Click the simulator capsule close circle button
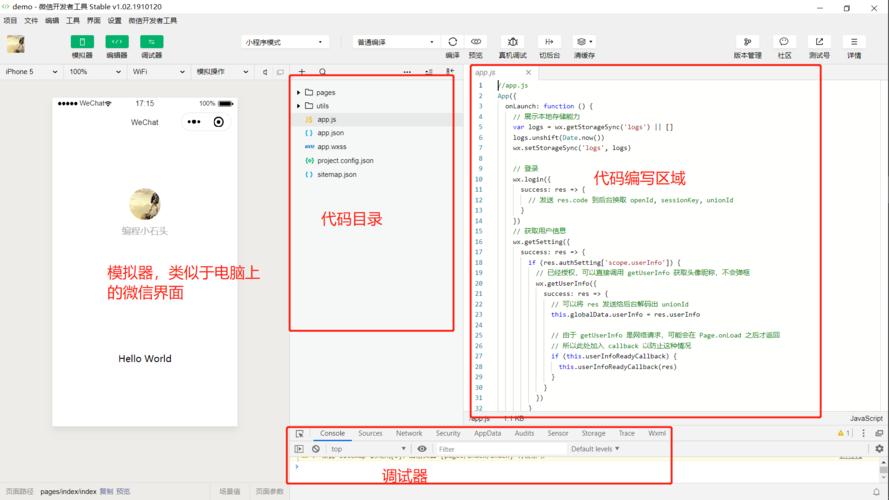The width and height of the screenshot is (889, 500). coord(218,122)
